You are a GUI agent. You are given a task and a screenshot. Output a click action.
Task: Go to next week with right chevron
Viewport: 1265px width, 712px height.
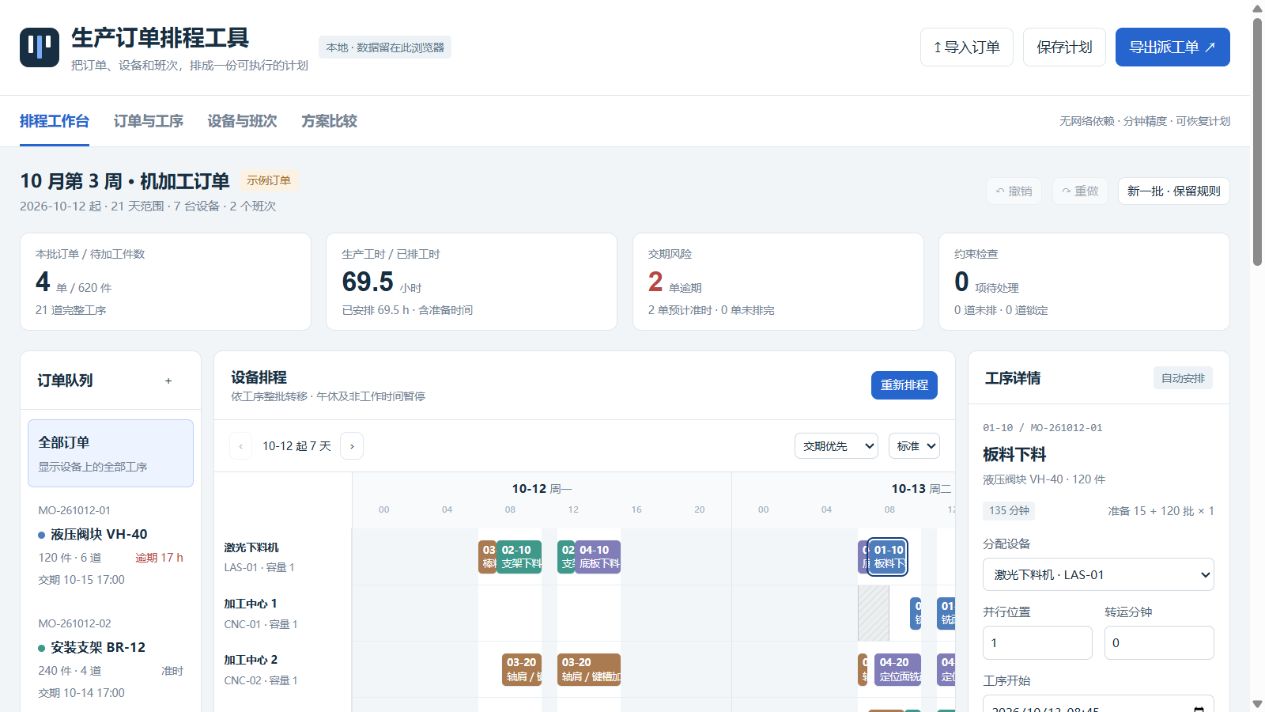(351, 446)
